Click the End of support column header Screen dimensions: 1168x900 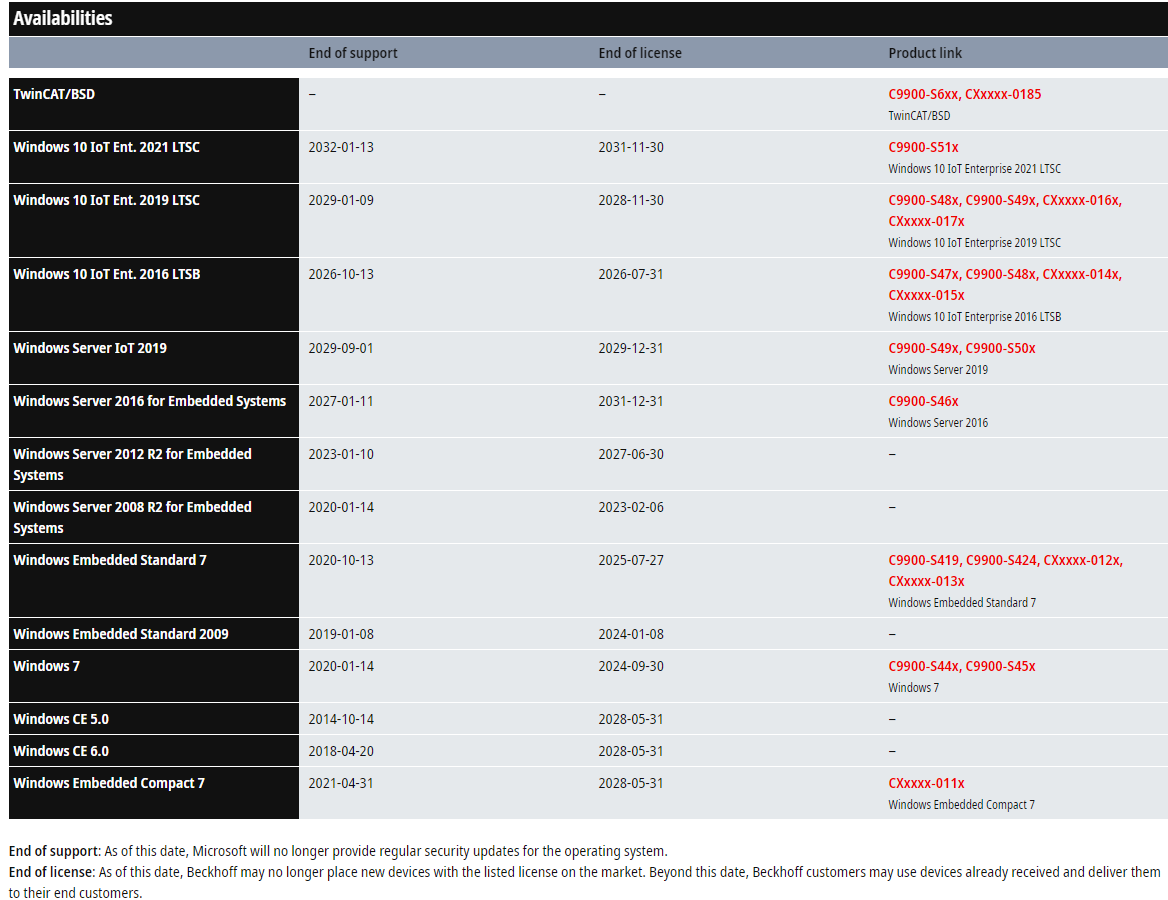click(x=353, y=53)
